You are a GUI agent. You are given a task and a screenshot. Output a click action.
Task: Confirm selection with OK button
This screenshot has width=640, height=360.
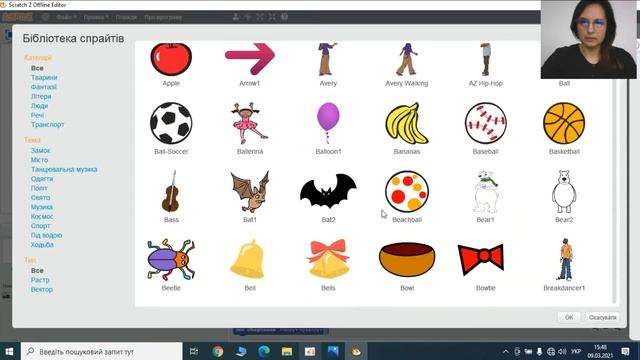tap(569, 317)
